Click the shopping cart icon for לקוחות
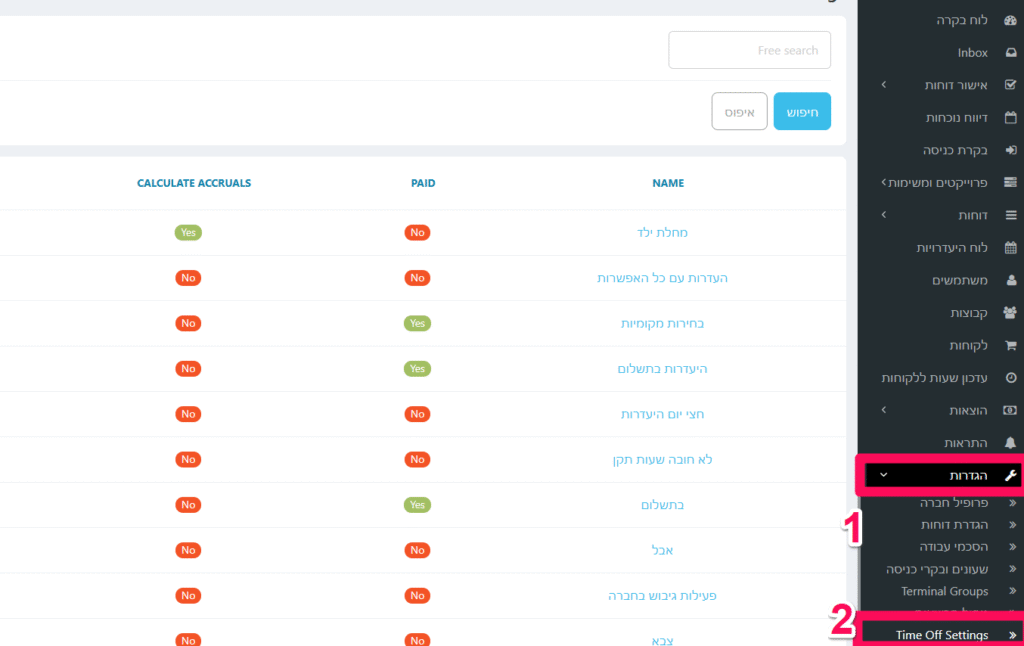1024x646 pixels. tap(1010, 345)
